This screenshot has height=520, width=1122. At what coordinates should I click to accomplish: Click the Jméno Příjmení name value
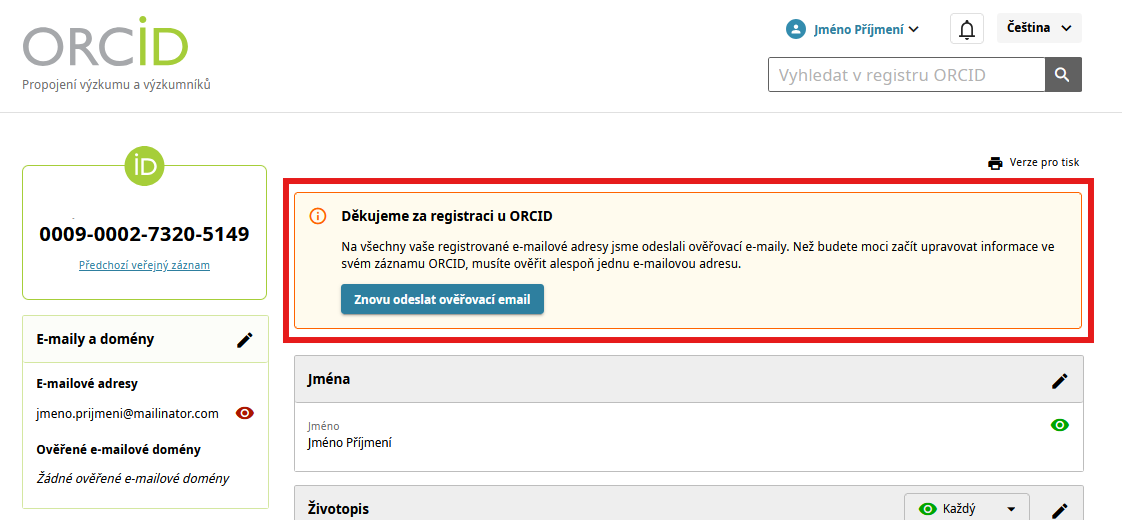point(349,443)
